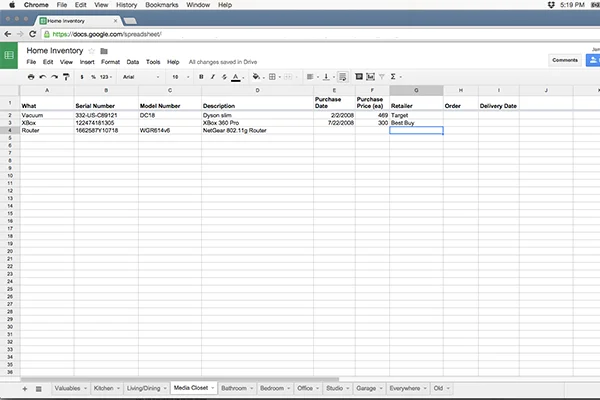
Task: Open the Functions sigma menu
Action: click(x=395, y=77)
